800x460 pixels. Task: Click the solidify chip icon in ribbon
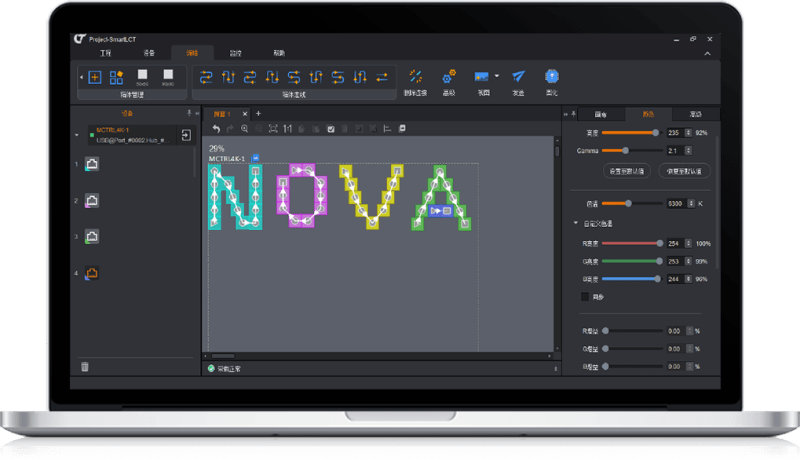click(552, 76)
